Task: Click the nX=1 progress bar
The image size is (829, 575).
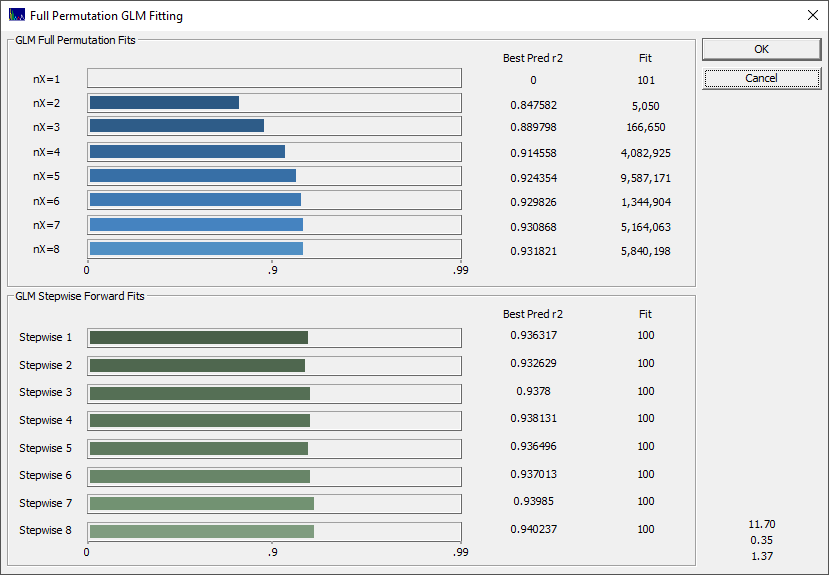Action: (x=274, y=78)
